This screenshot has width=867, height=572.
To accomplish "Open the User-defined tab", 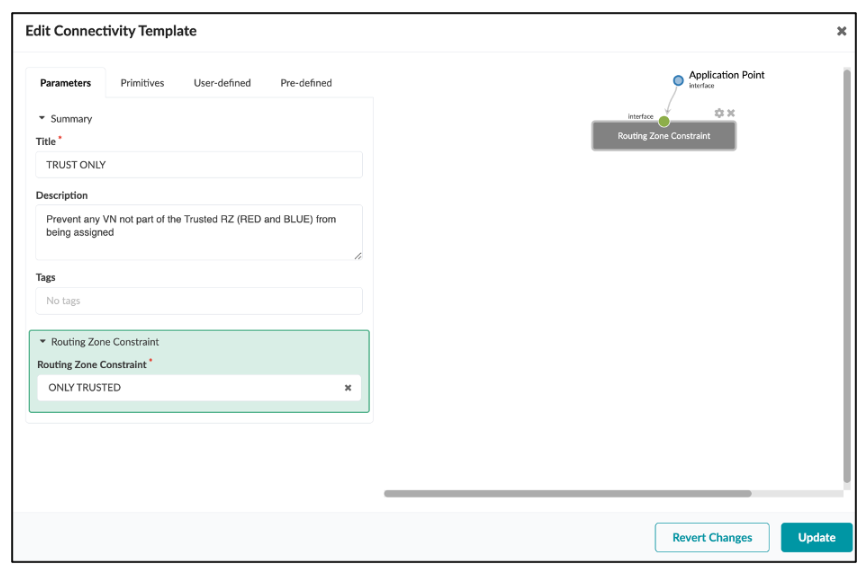I will pyautogui.click(x=222, y=83).
